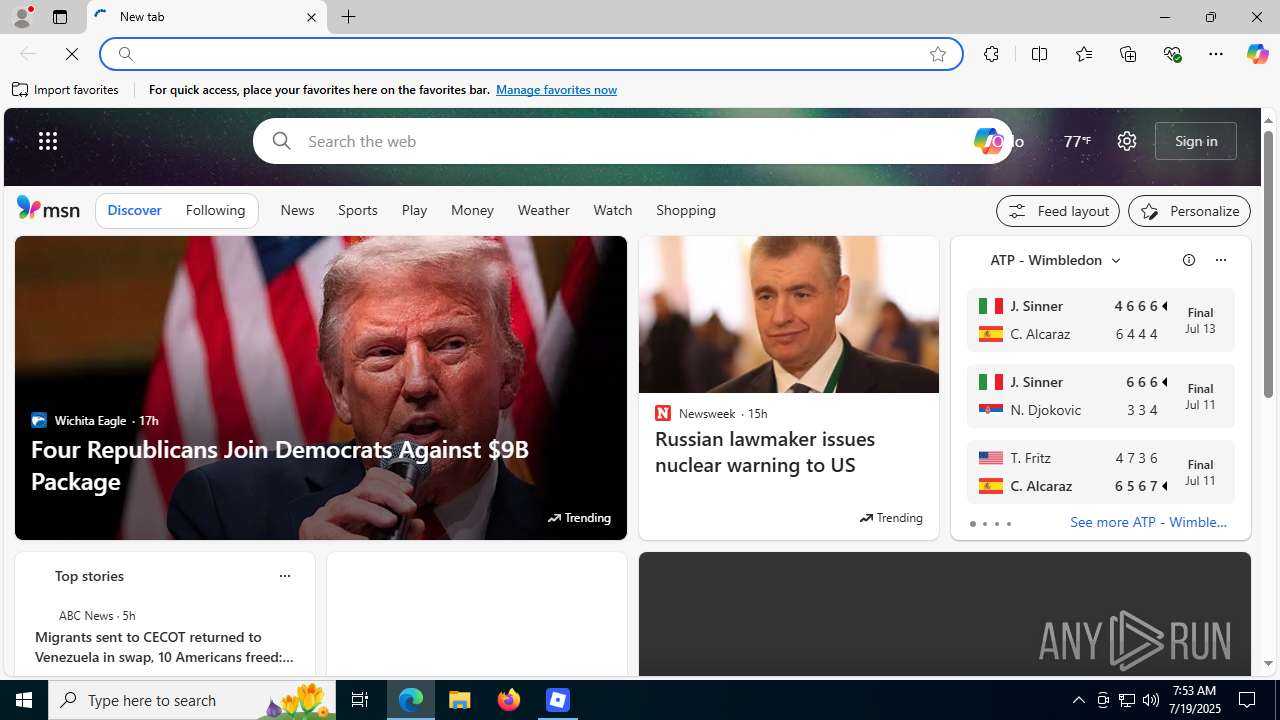Open Sinner vs Djokovic match result
The image size is (1280, 720).
pyautogui.click(x=1100, y=396)
